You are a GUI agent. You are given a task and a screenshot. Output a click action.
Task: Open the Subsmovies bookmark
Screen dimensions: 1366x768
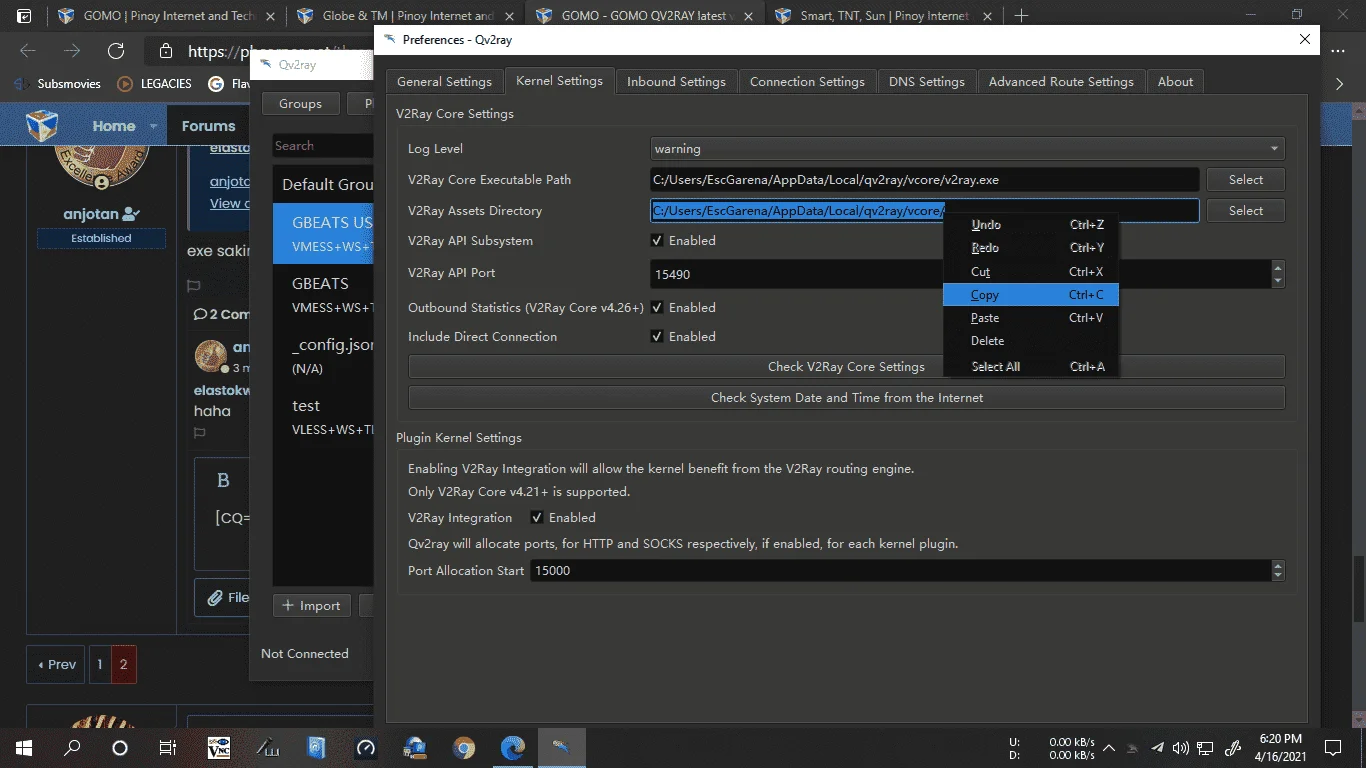(x=58, y=84)
